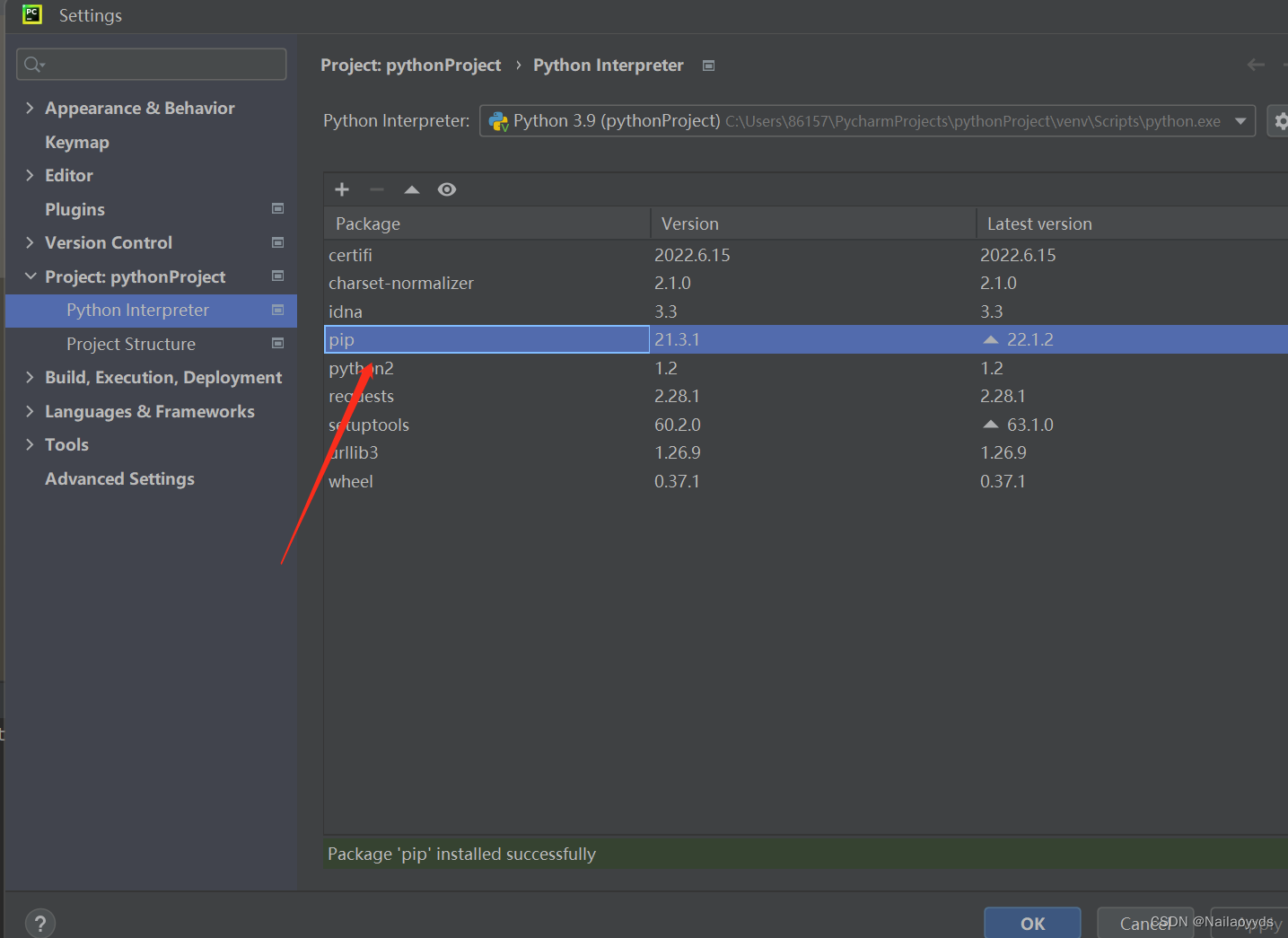Select Keymap settings page
This screenshot has height=938, width=1288.
point(77,142)
